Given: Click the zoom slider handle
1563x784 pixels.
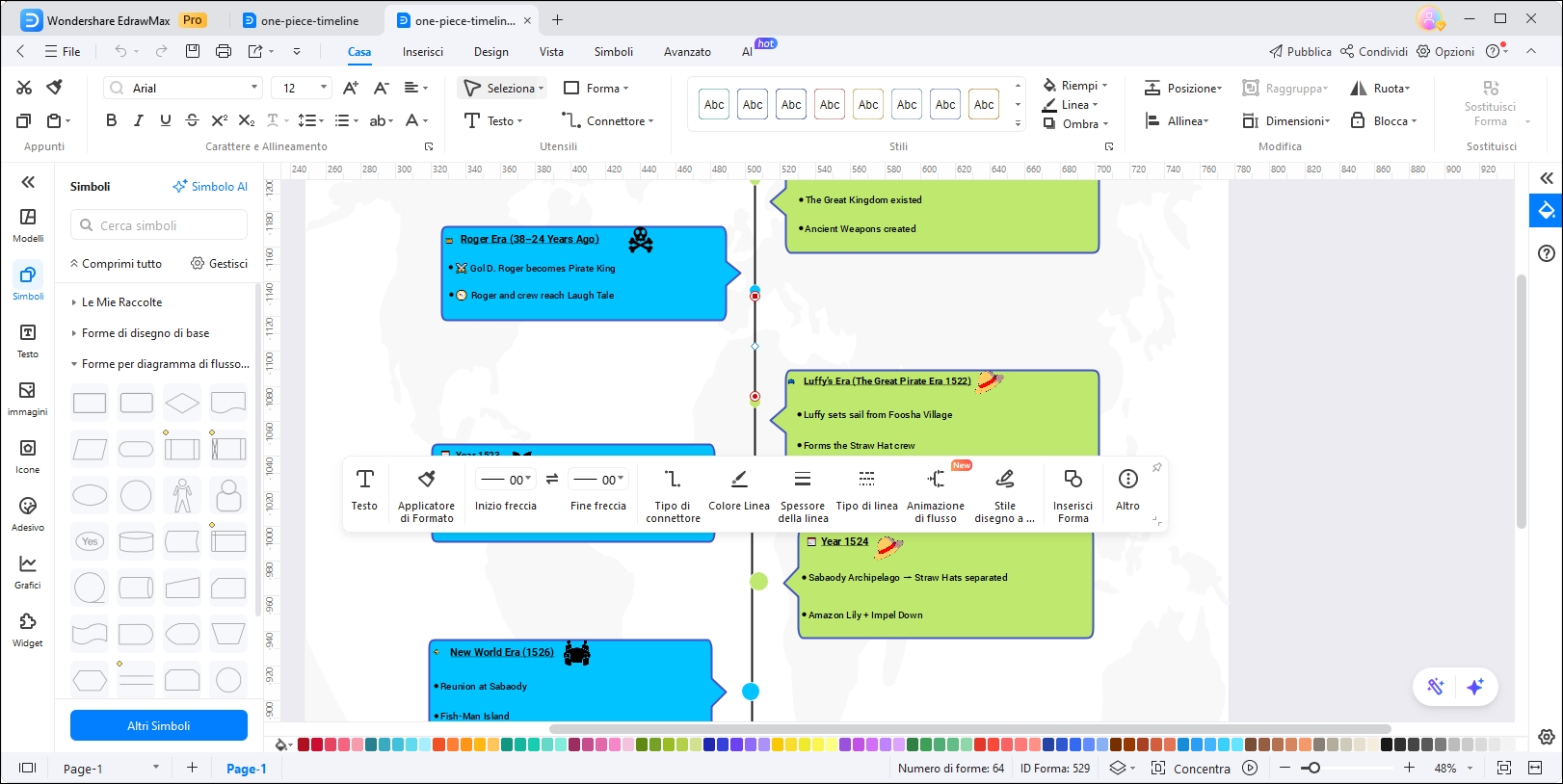Looking at the screenshot, I should (1312, 768).
